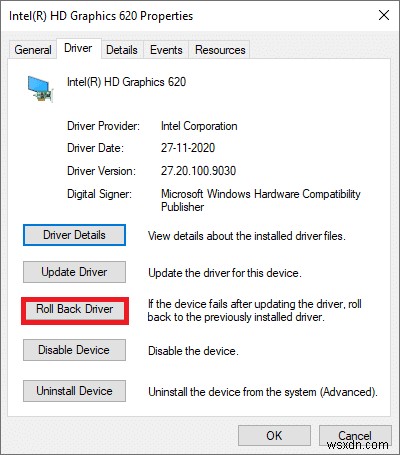Click the Update Driver button
400x455 pixels.
pos(74,272)
